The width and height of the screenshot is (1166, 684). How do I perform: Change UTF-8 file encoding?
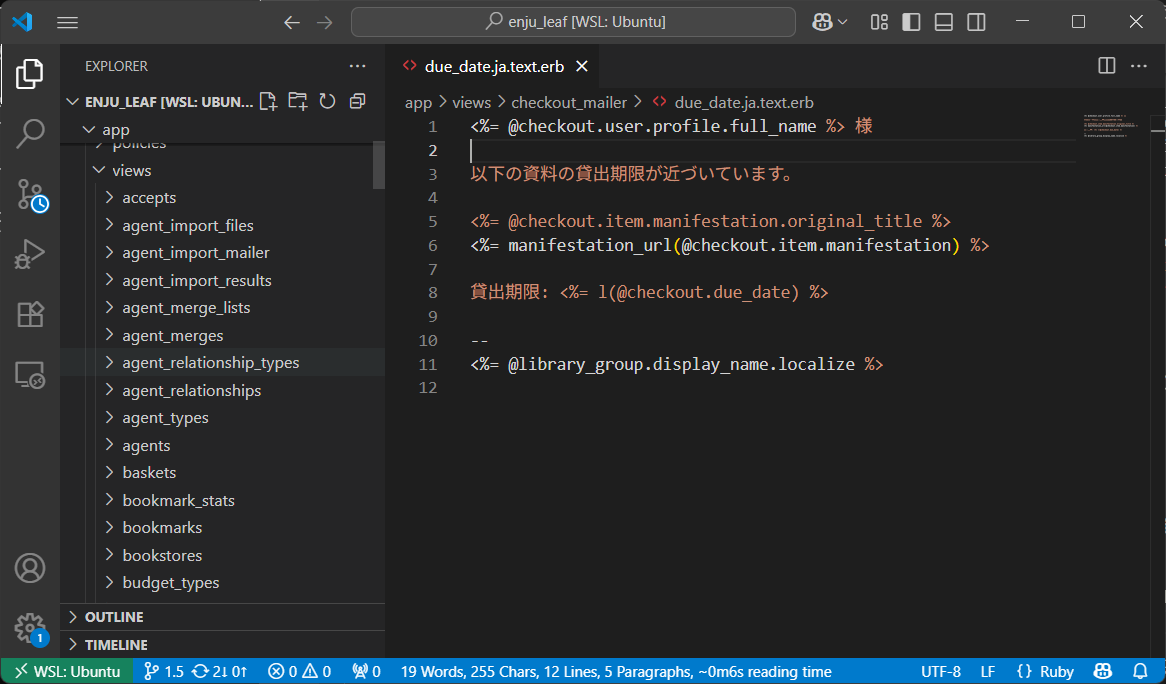[941, 671]
